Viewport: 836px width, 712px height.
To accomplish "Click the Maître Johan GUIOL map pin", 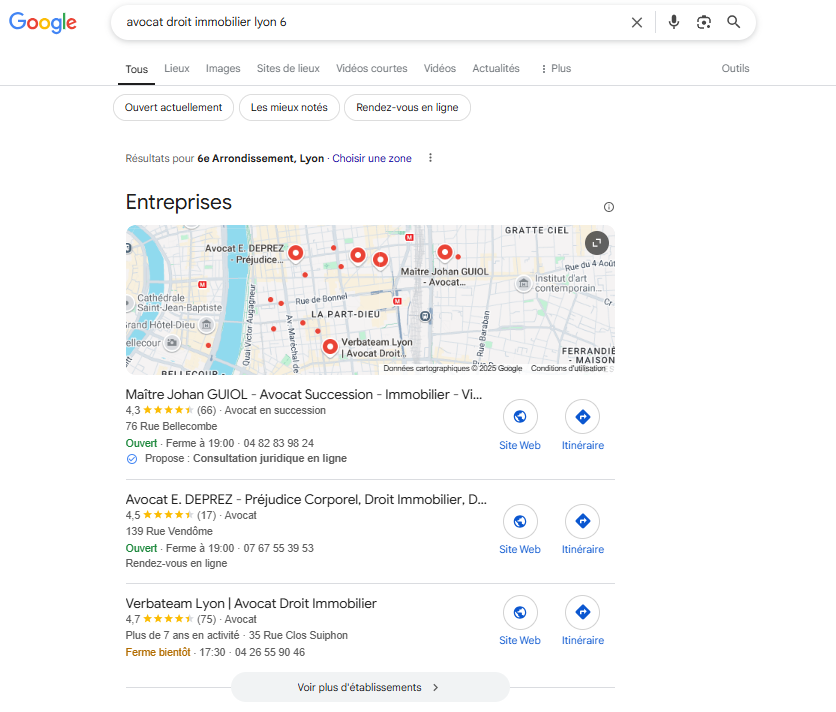I will pyautogui.click(x=445, y=252).
